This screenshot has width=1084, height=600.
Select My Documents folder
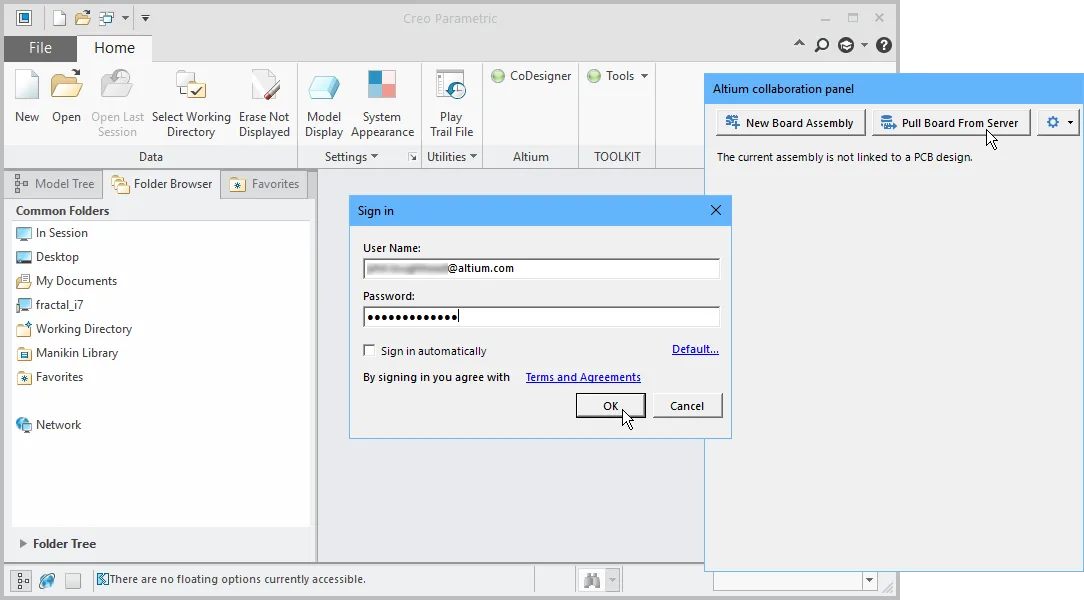[66, 281]
